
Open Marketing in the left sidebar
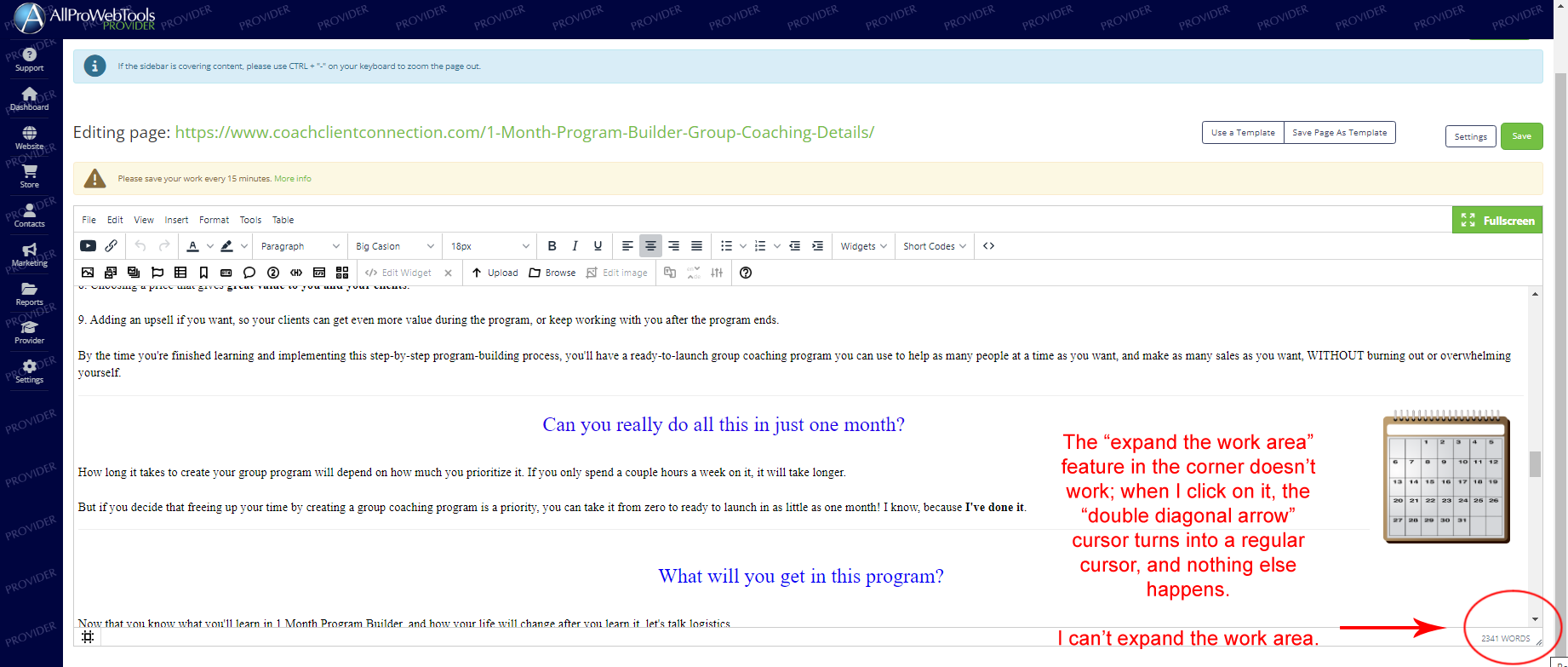29,255
